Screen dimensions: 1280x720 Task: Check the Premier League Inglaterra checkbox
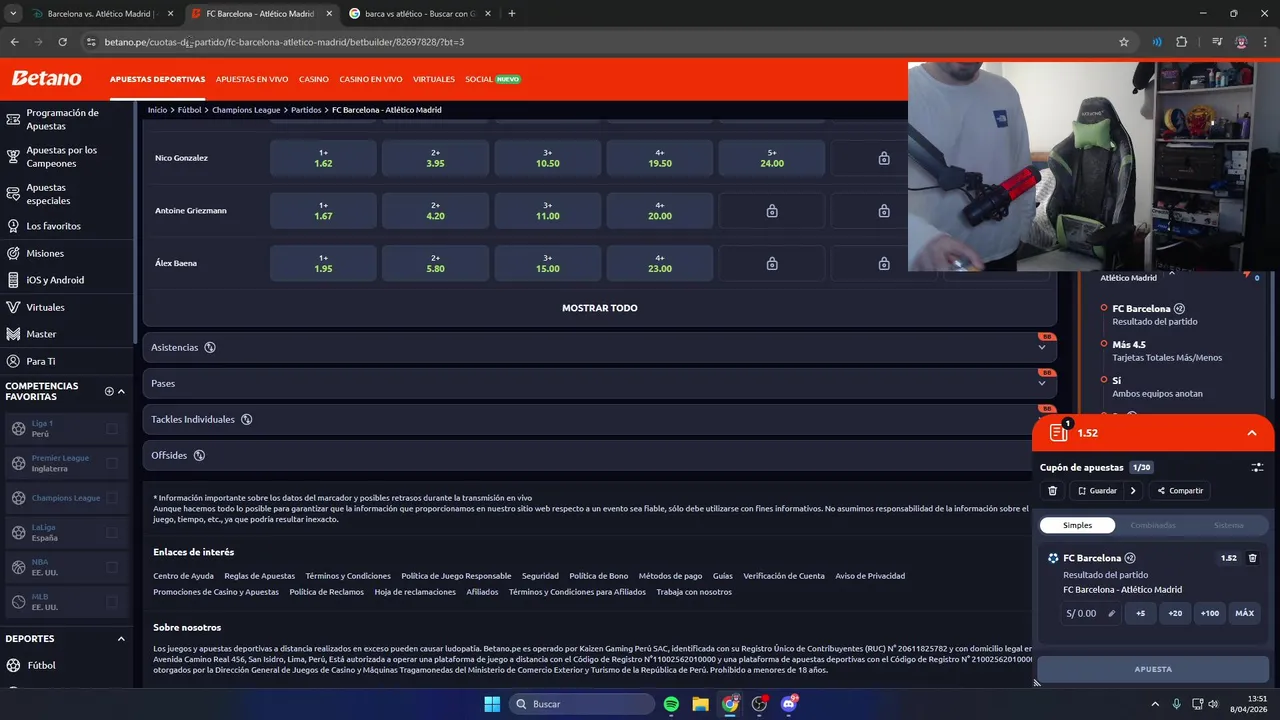pyautogui.click(x=112, y=463)
